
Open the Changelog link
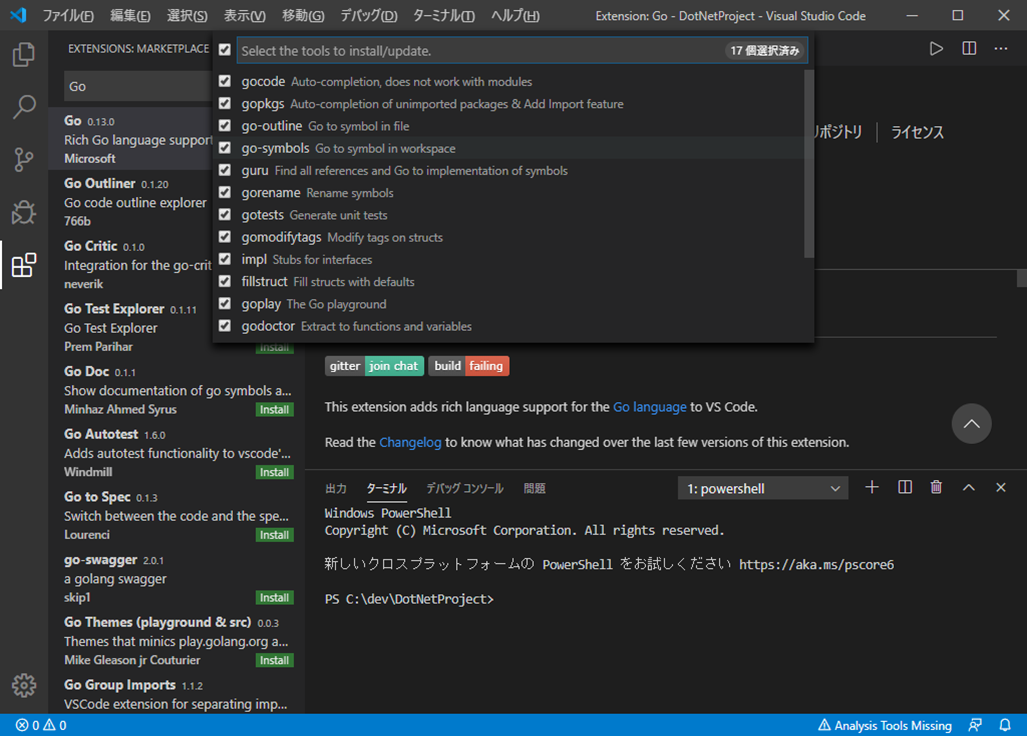(x=410, y=442)
